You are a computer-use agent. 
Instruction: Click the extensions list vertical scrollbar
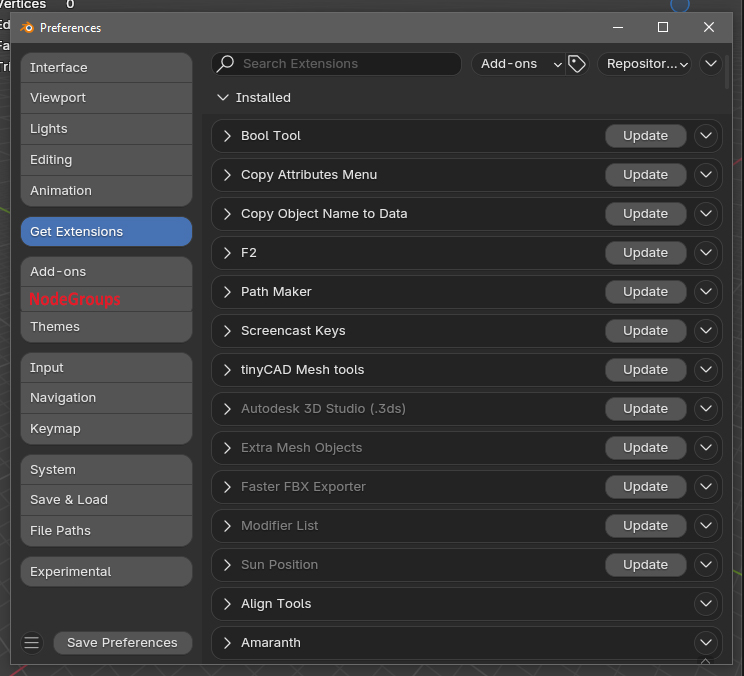click(x=727, y=71)
